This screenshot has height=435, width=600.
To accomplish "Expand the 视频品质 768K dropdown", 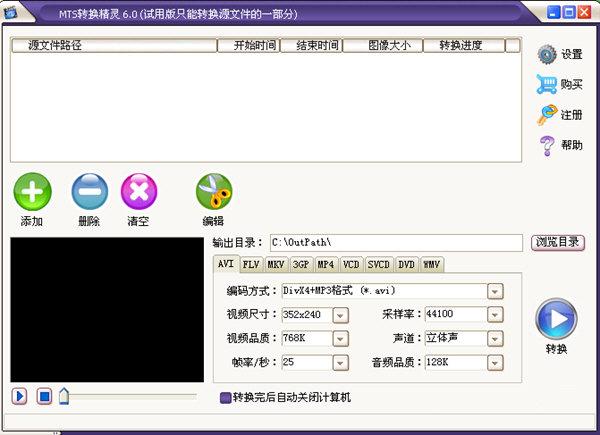I will [x=340, y=339].
